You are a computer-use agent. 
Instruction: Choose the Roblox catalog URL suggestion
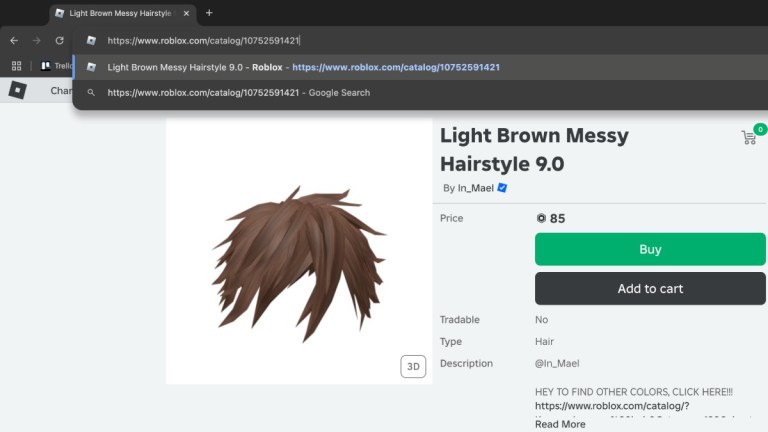point(420,68)
